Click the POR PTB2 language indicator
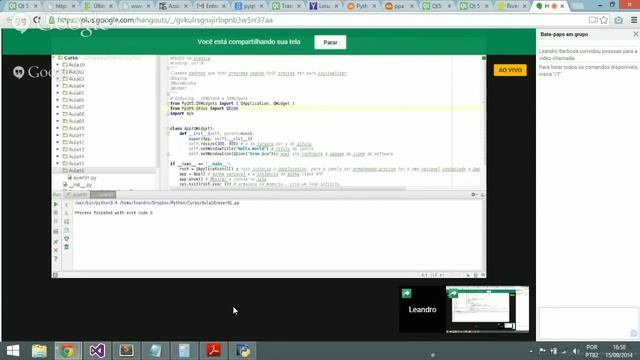The height and width of the screenshot is (360, 640). 592,351
